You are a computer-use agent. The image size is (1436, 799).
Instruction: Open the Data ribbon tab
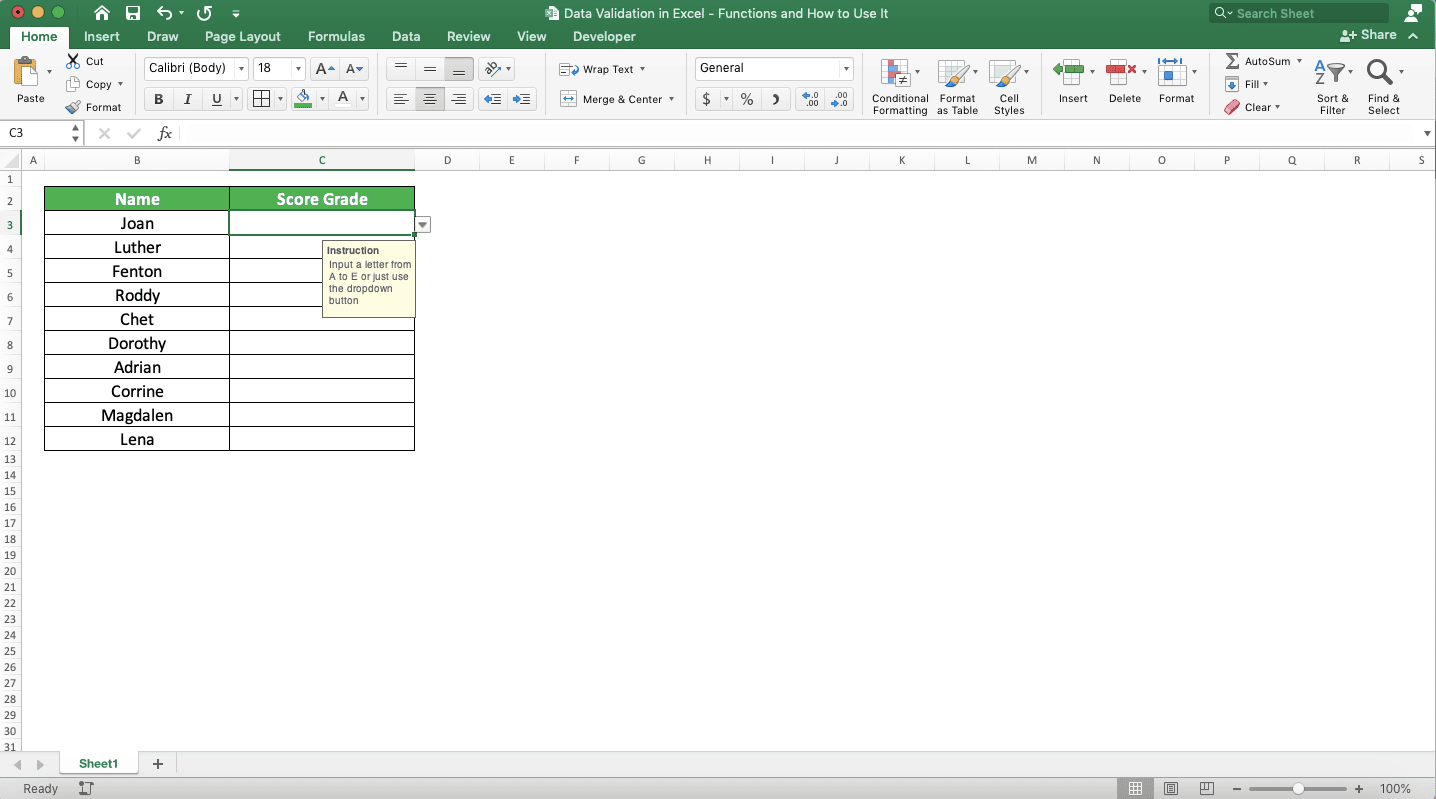[x=406, y=36]
